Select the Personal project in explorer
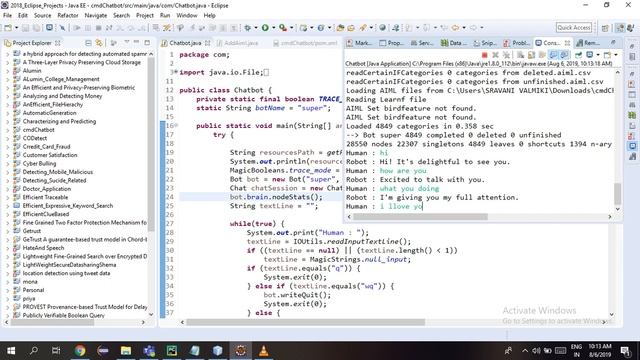640x360 pixels. [x=33, y=290]
